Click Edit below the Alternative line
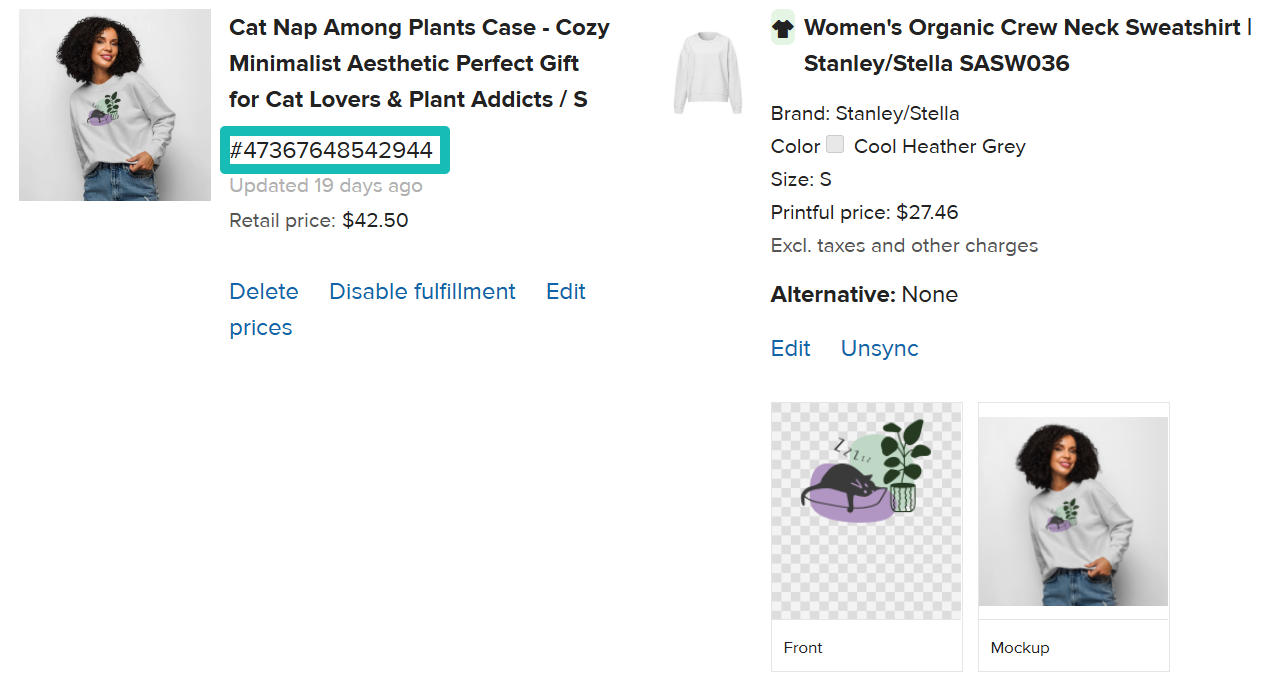 pyautogui.click(x=790, y=348)
